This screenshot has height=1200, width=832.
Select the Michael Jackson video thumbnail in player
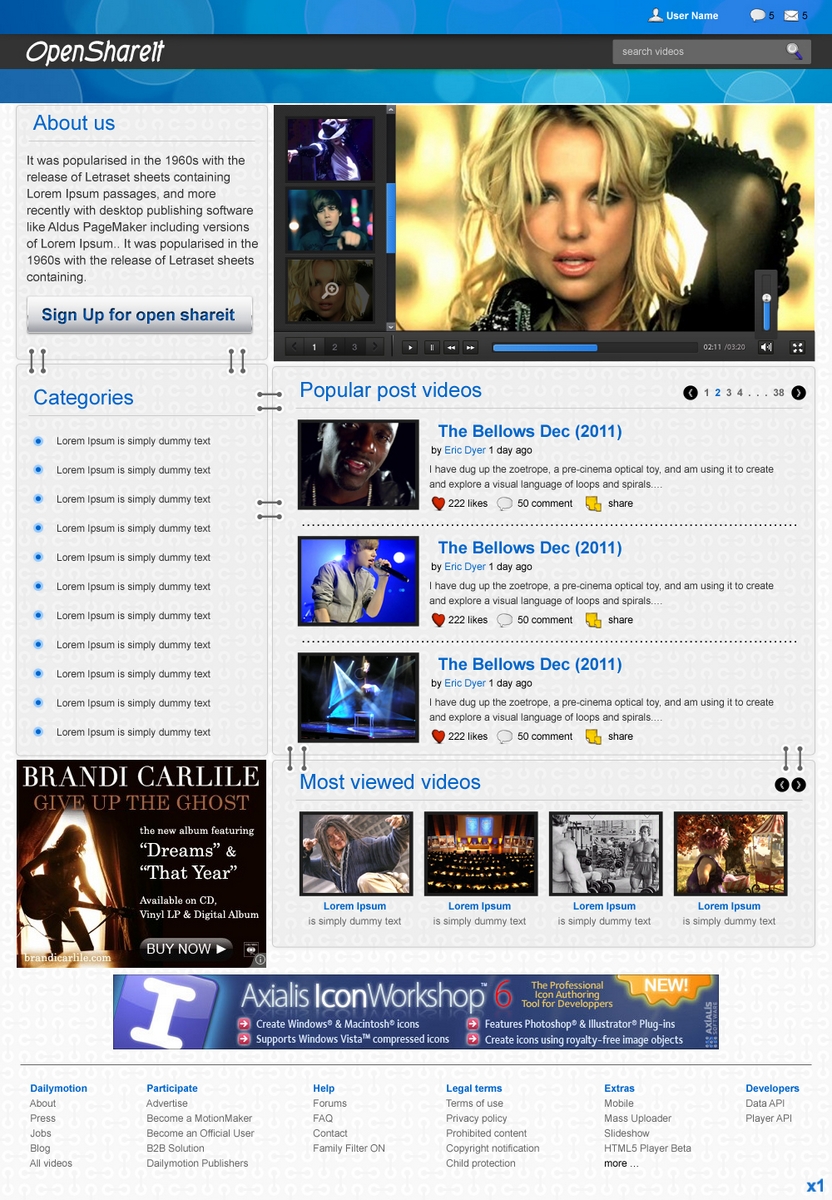click(330, 149)
